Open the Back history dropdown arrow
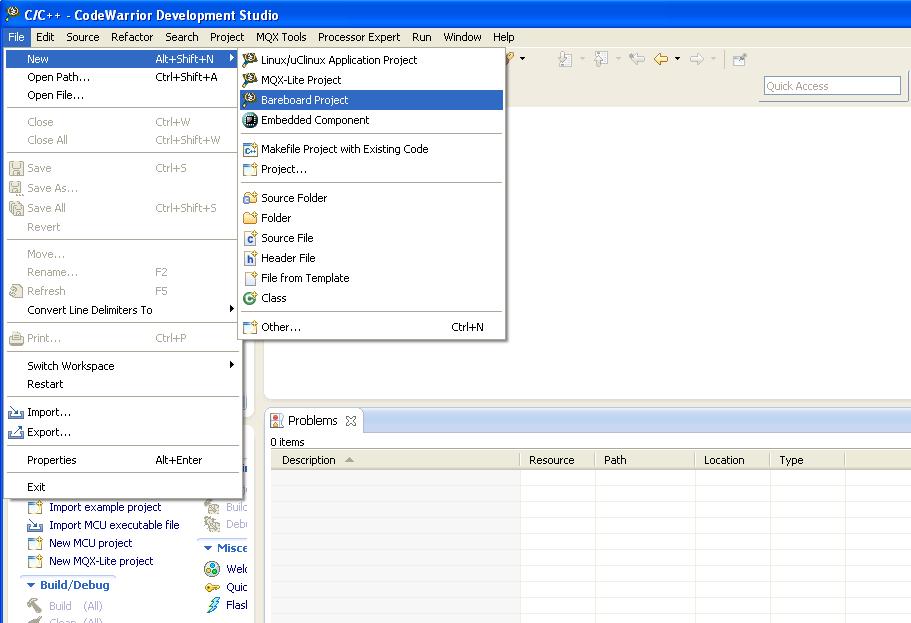The height and width of the screenshot is (623, 911). point(677,59)
